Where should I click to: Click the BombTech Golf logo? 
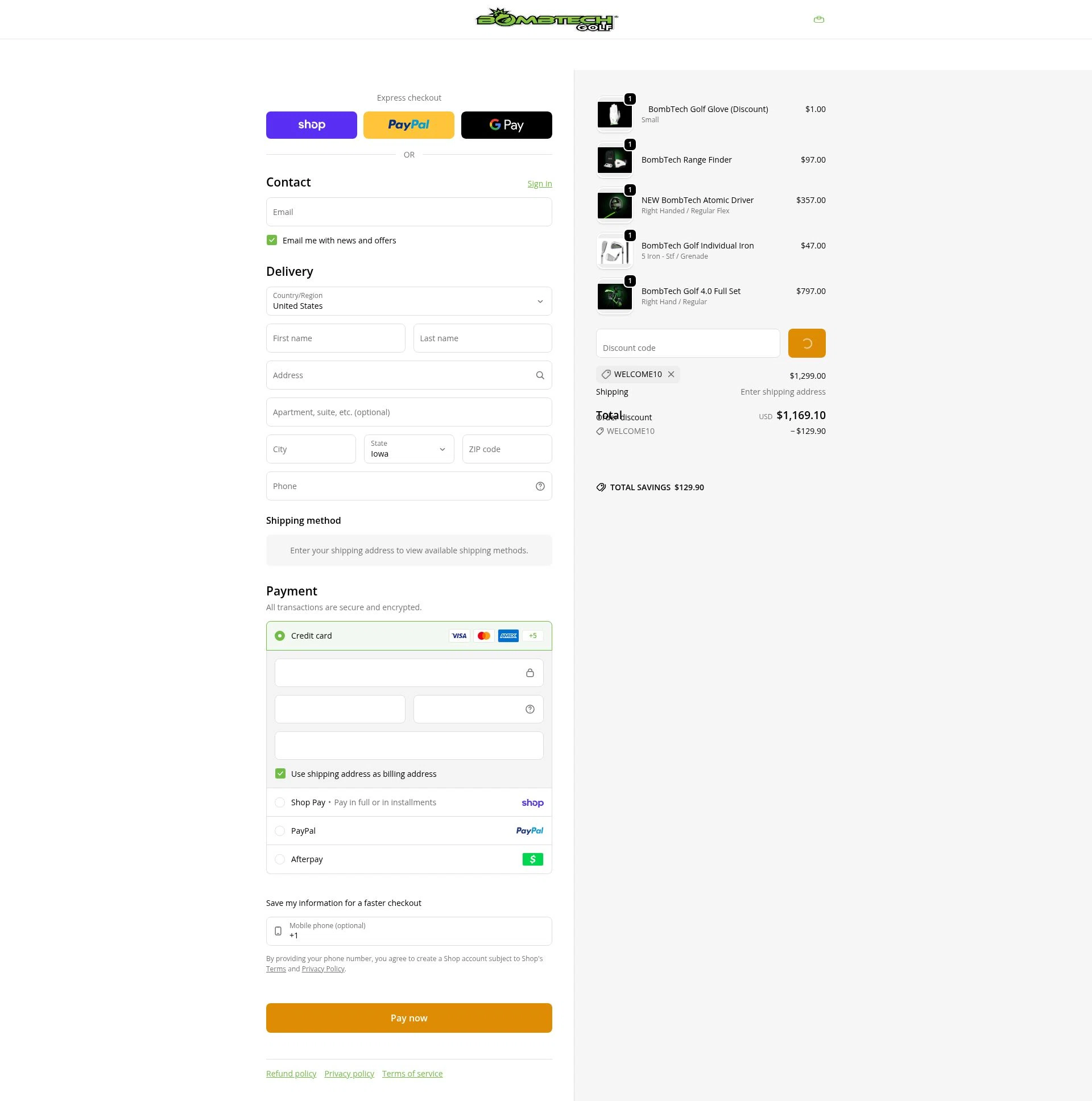pyautogui.click(x=545, y=19)
